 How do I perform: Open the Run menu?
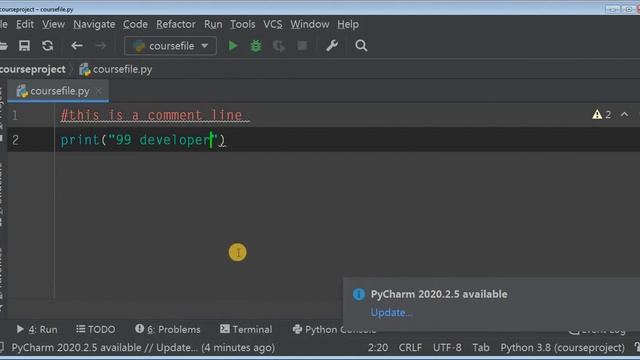click(x=213, y=24)
